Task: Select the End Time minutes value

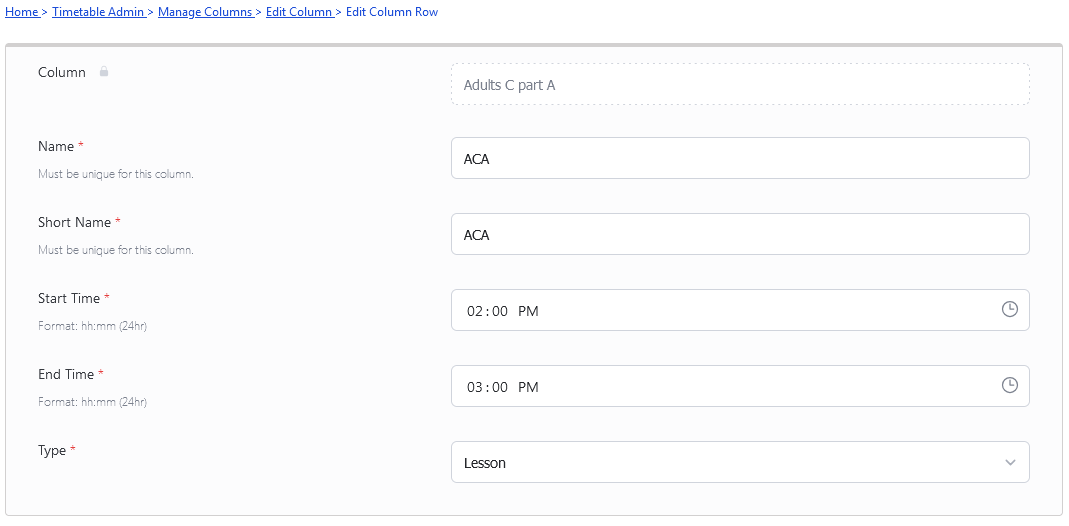Action: 500,387
